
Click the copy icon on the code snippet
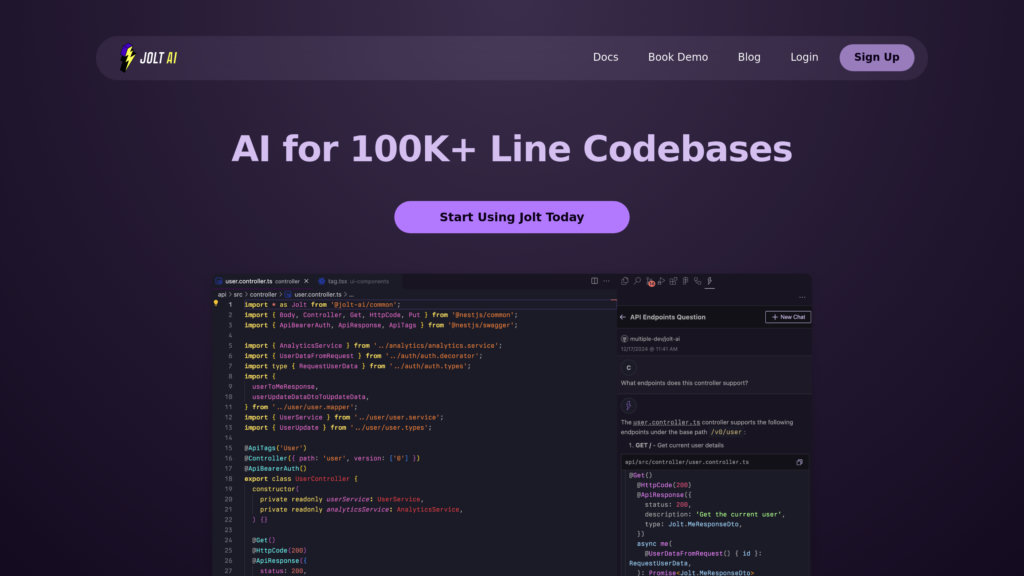point(799,462)
